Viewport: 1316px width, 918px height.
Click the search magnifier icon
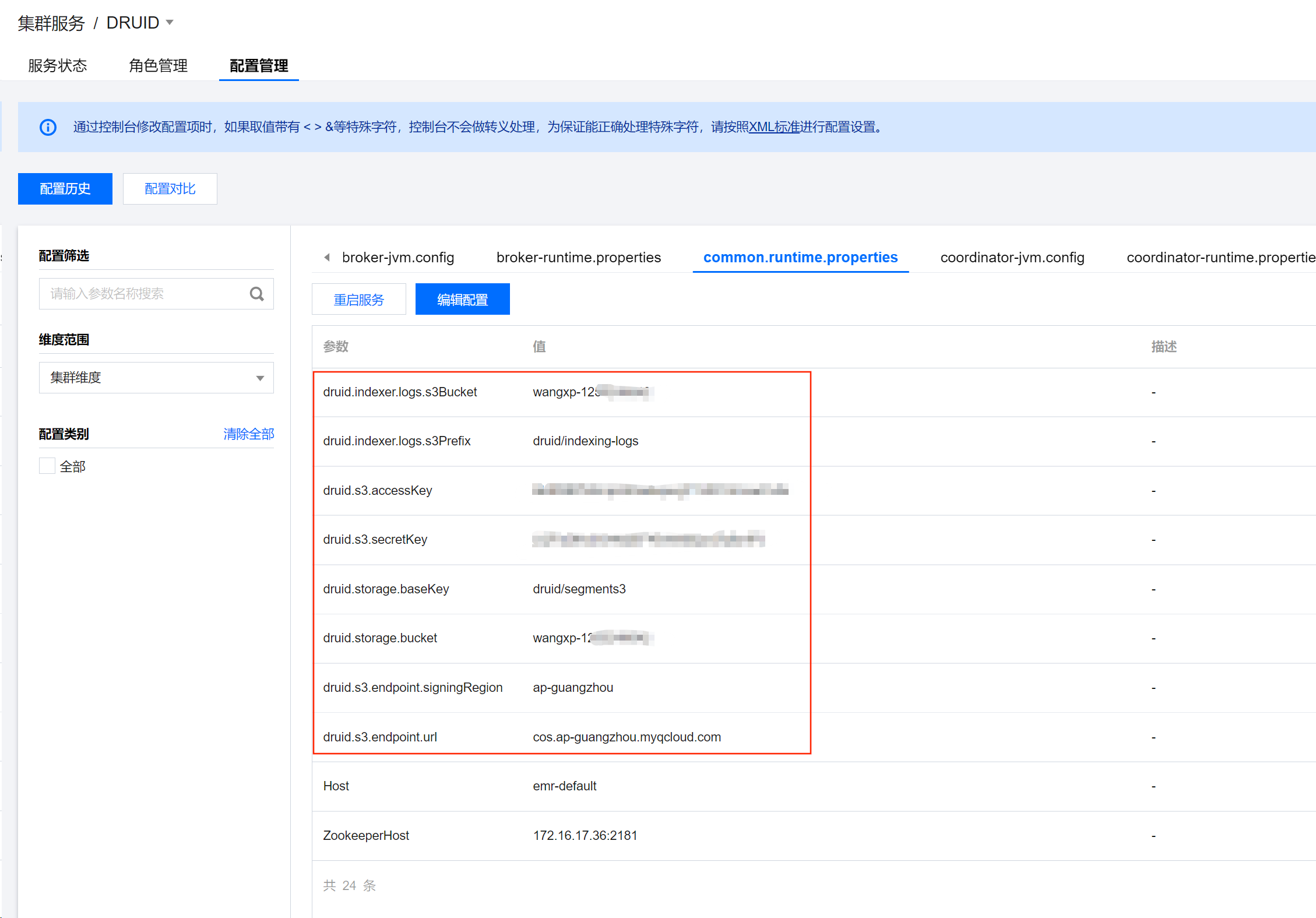256,293
